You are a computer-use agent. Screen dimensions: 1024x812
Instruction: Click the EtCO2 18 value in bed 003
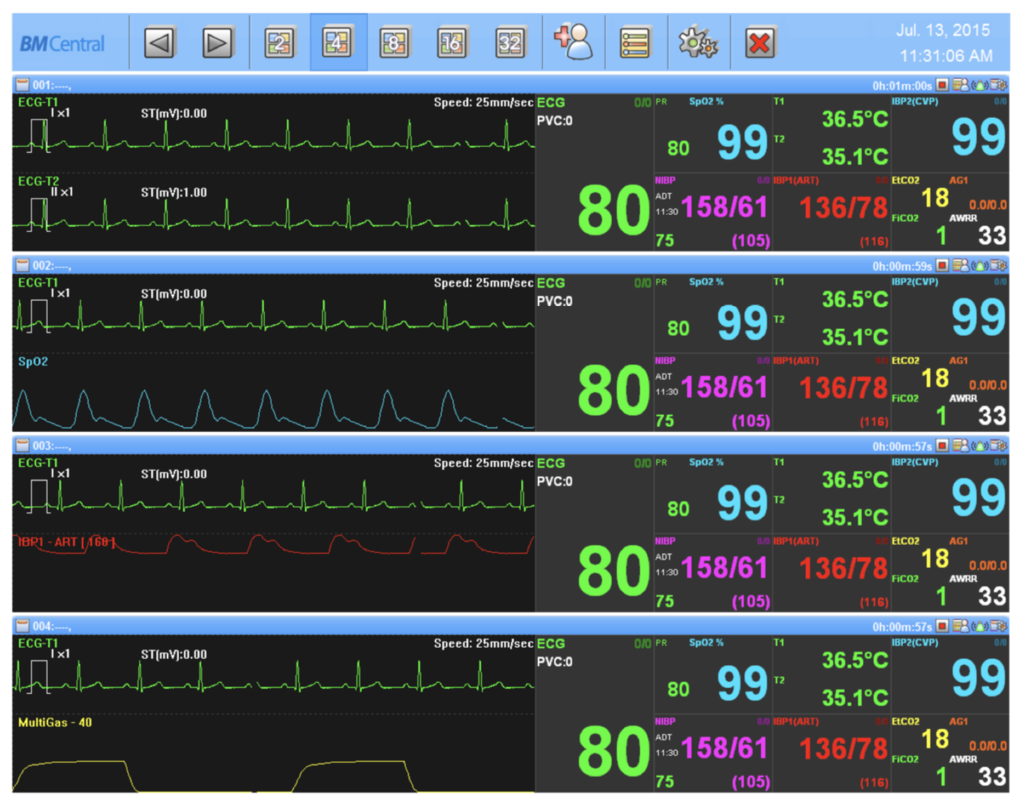click(935, 559)
